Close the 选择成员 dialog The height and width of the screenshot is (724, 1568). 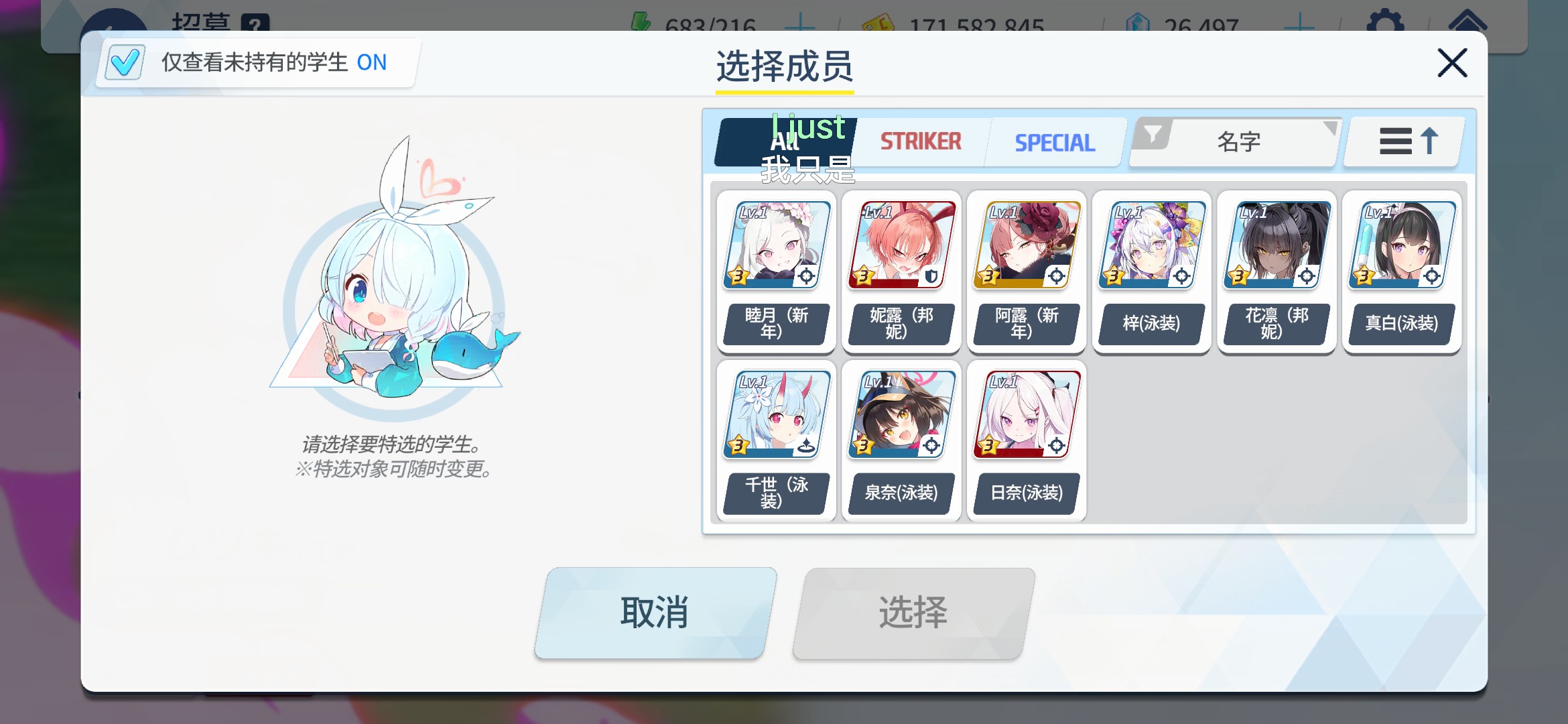(1452, 63)
